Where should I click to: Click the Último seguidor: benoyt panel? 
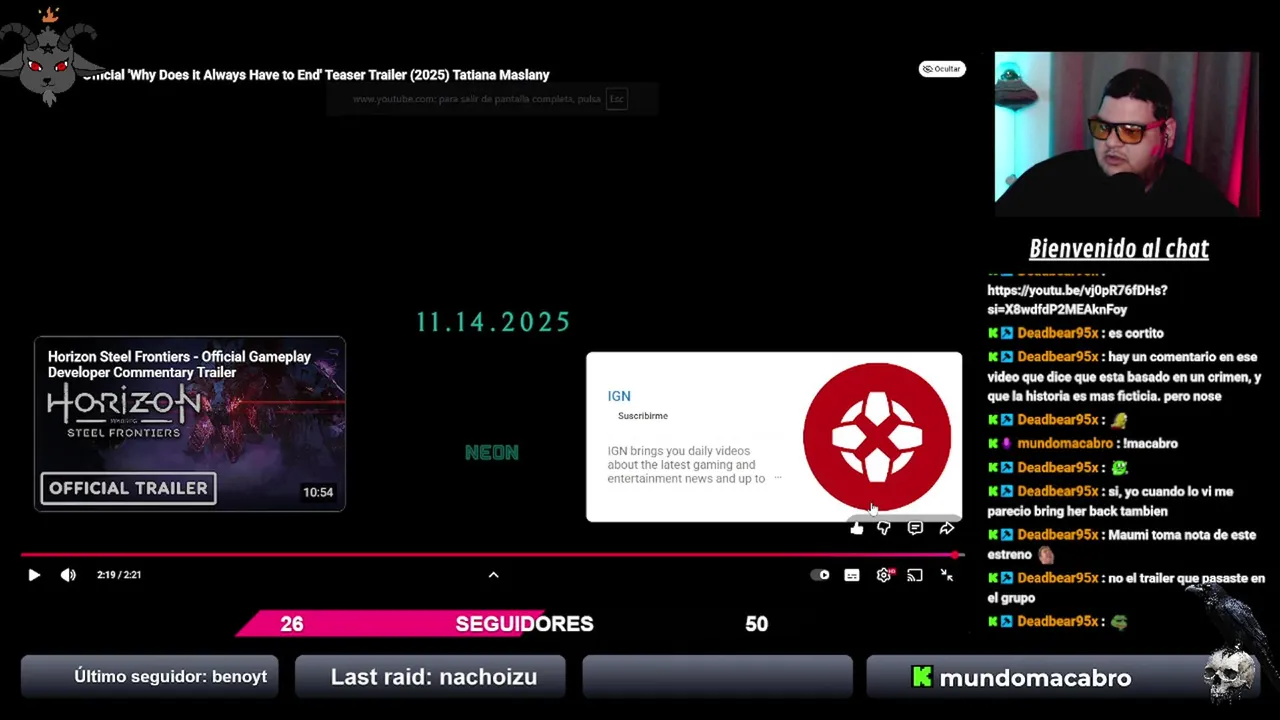click(x=149, y=677)
